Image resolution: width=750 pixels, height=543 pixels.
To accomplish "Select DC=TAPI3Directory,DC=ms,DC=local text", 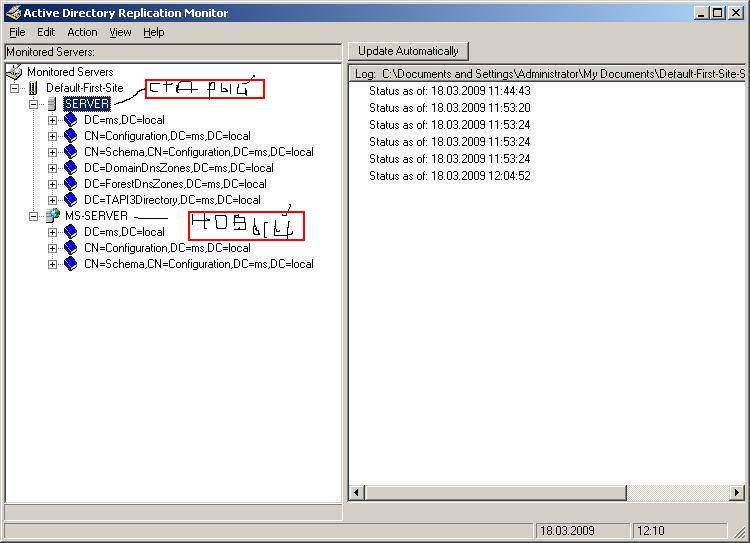I will pos(172,200).
